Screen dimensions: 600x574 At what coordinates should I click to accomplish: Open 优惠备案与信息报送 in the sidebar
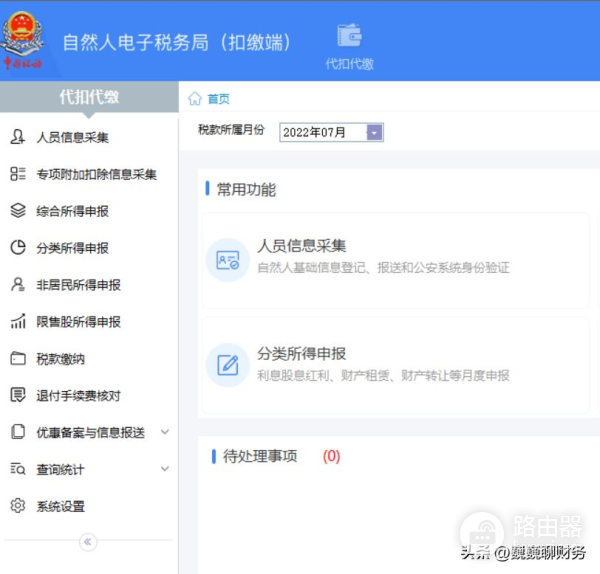point(89,432)
